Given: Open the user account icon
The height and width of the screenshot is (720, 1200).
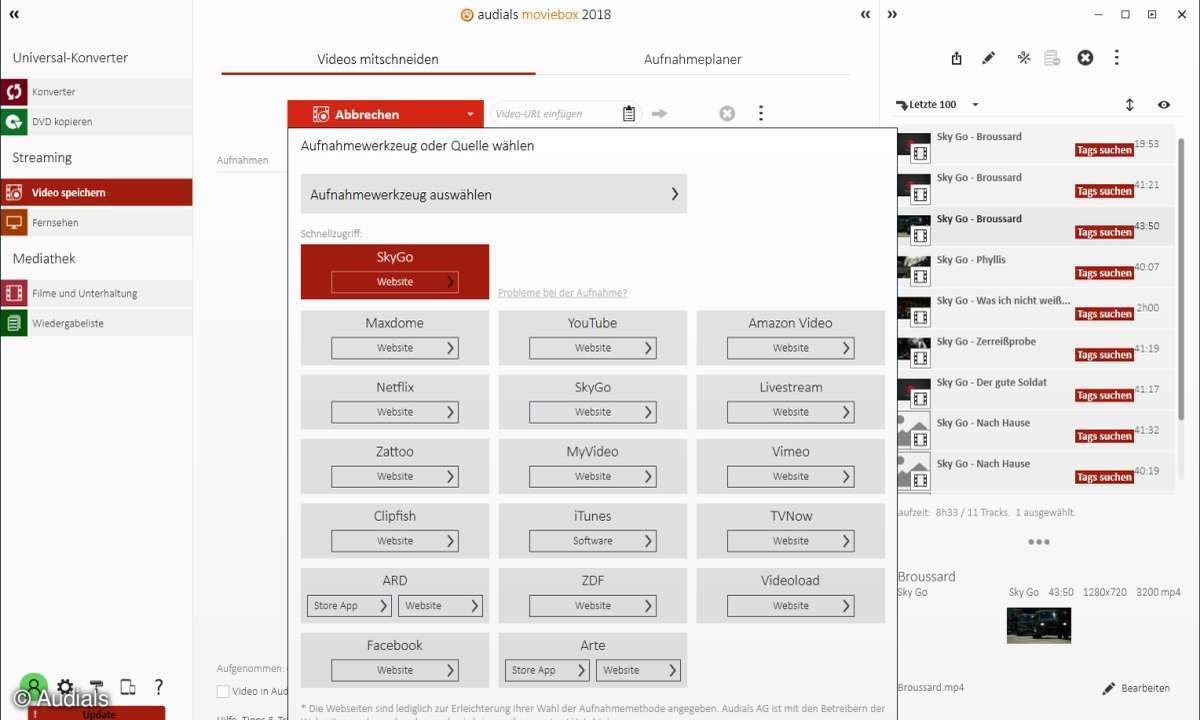Looking at the screenshot, I should click(x=34, y=687).
